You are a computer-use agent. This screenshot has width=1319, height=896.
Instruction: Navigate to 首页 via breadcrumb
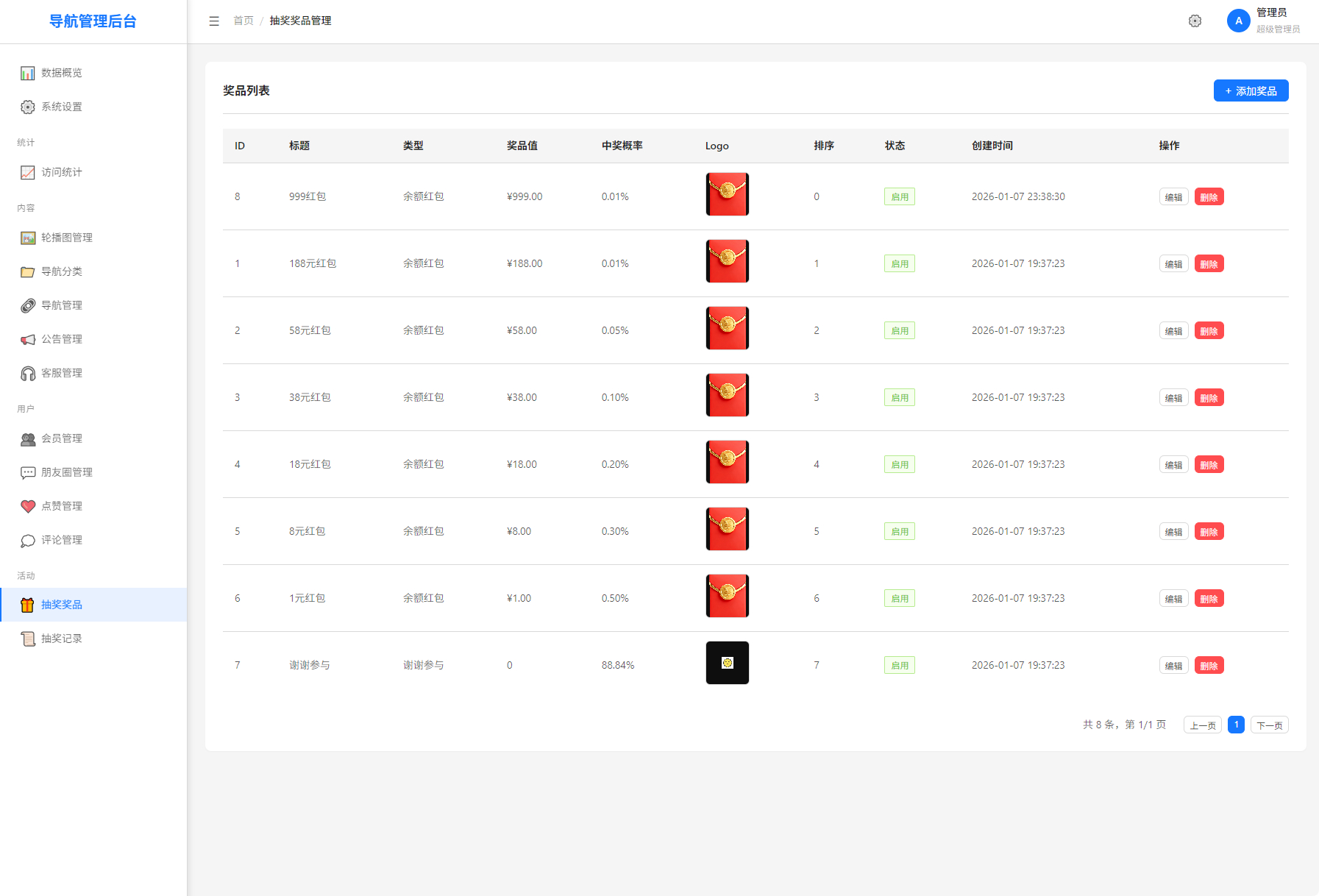click(243, 21)
